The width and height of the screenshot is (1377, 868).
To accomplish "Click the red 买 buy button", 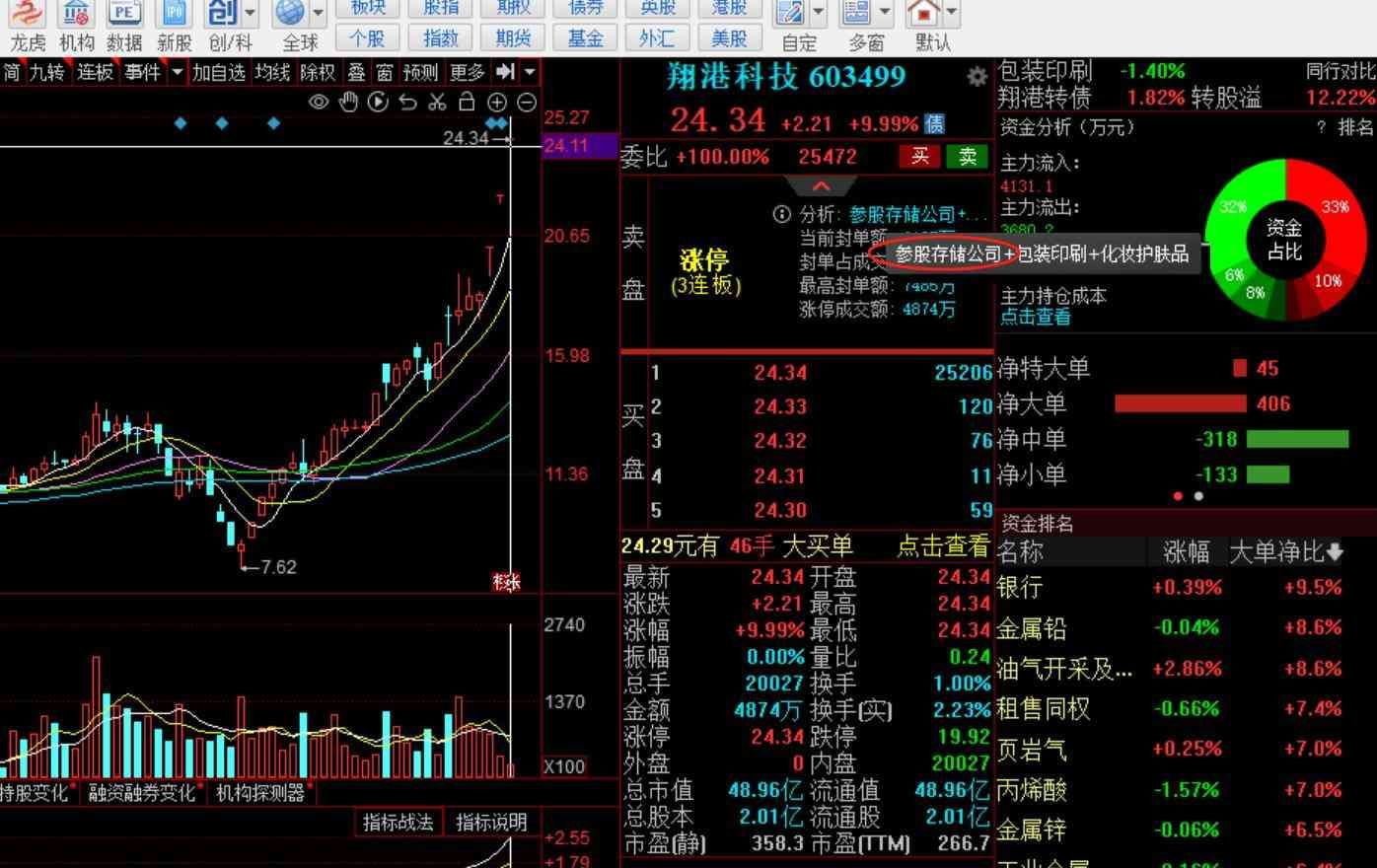I will (x=919, y=157).
